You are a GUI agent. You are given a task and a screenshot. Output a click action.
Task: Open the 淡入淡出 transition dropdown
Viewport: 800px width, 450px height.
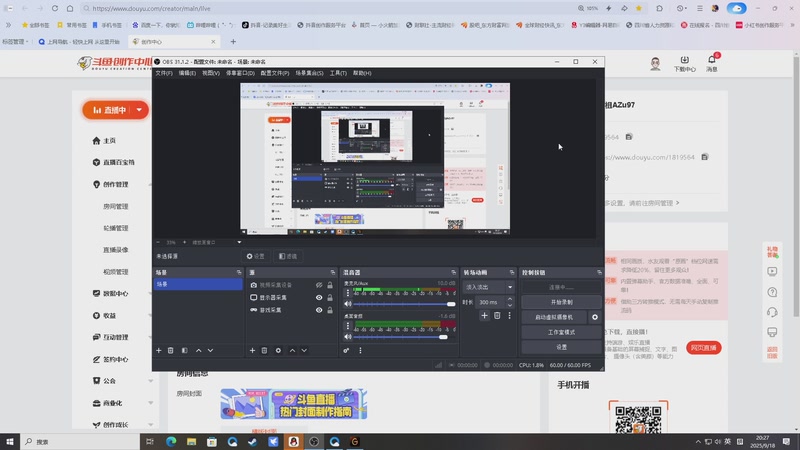pyautogui.click(x=488, y=287)
